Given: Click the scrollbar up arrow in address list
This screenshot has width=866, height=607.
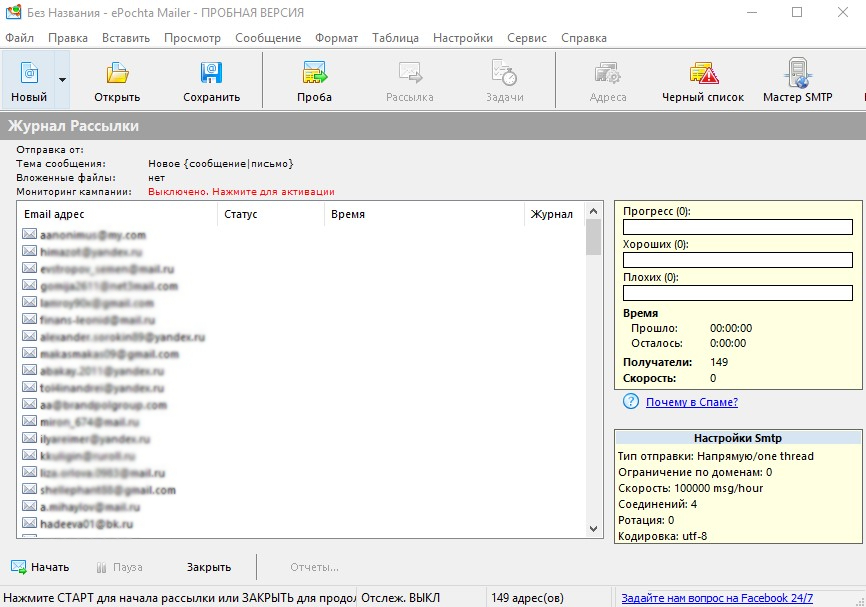Looking at the screenshot, I should tap(593, 211).
